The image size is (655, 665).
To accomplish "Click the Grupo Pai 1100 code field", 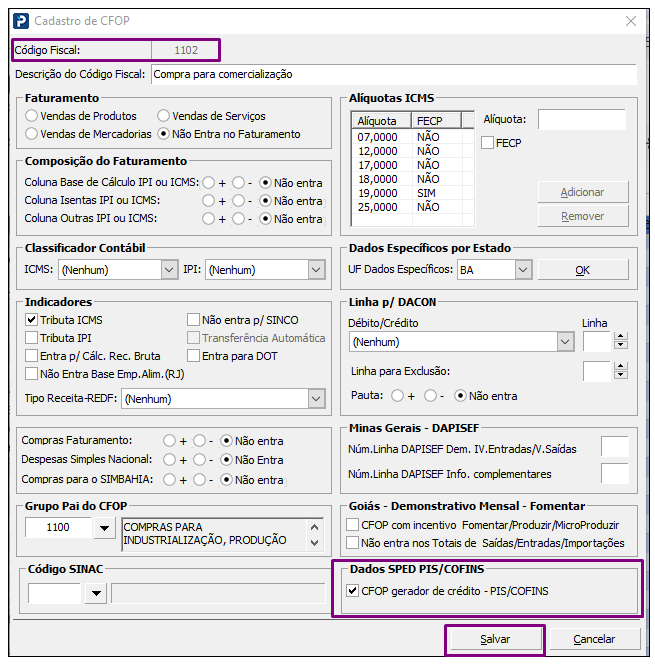I will (58, 527).
